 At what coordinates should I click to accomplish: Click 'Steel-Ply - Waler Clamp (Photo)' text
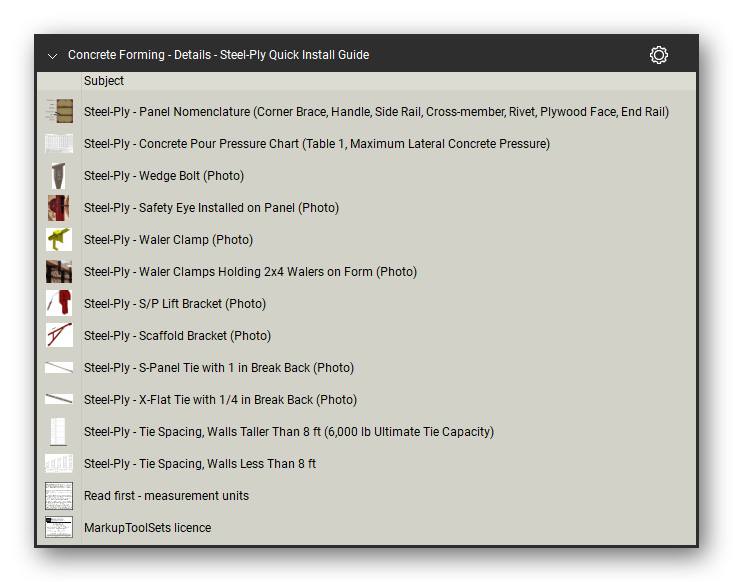(169, 240)
